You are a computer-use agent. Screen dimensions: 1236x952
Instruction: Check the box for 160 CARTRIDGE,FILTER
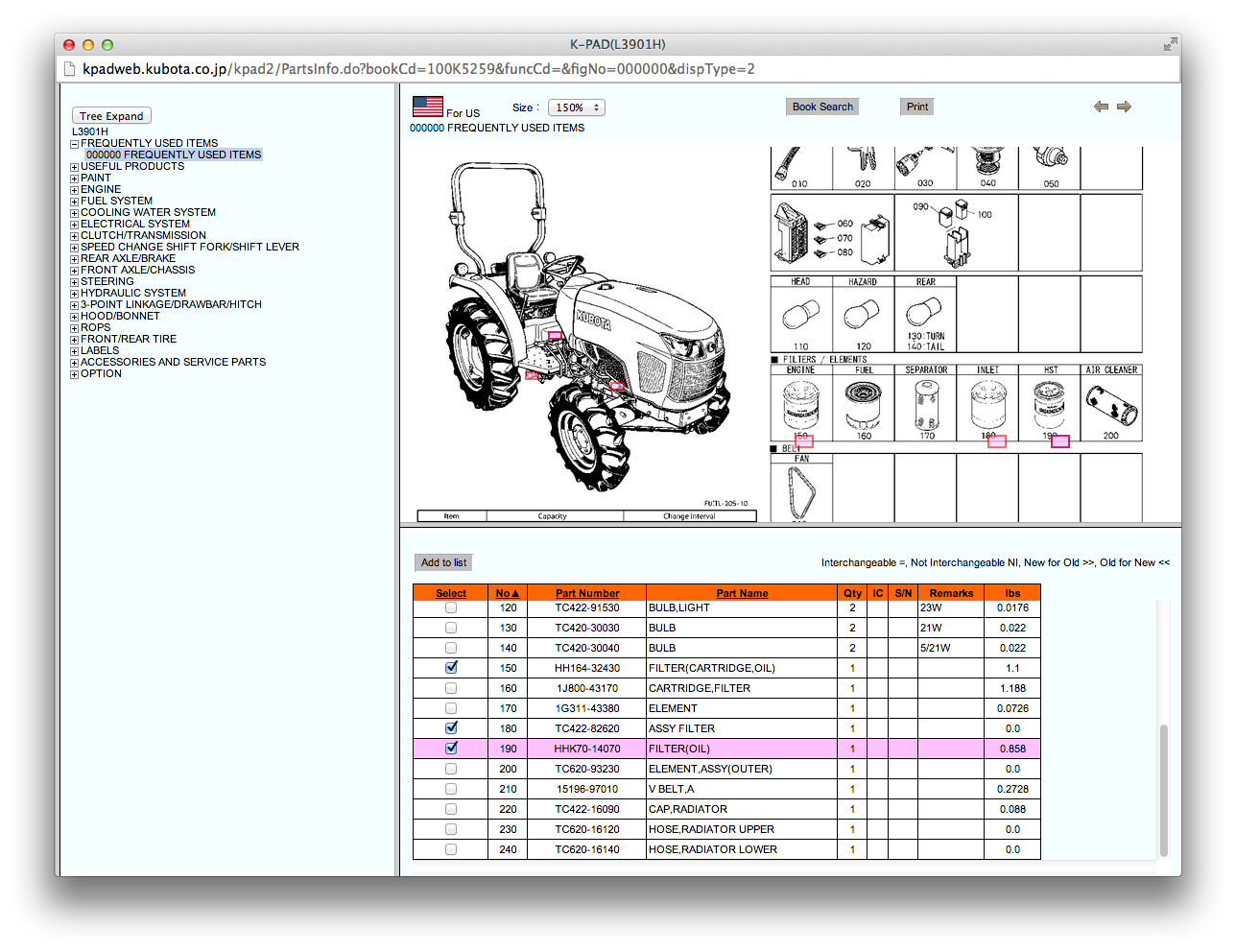(451, 688)
